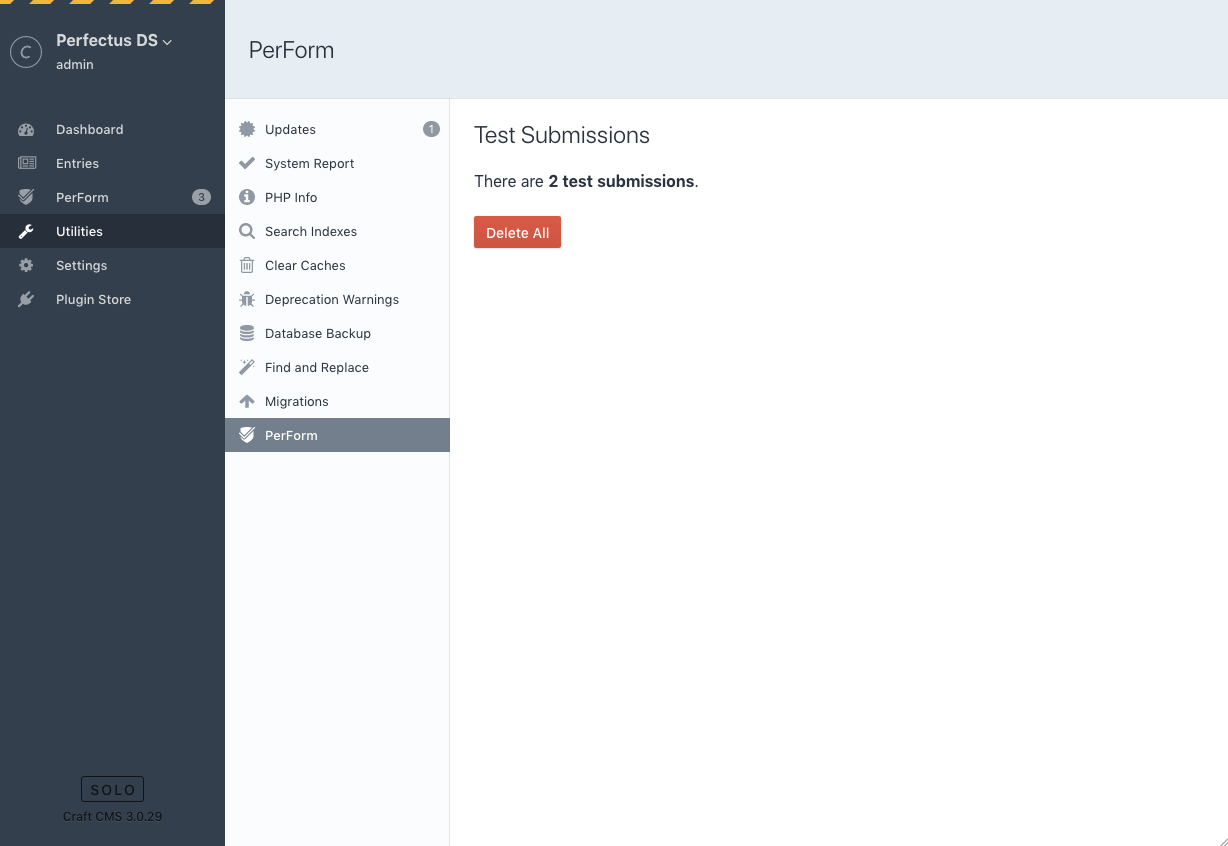Click the admin account avatar circle
The height and width of the screenshot is (846, 1228).
pyautogui.click(x=26, y=52)
